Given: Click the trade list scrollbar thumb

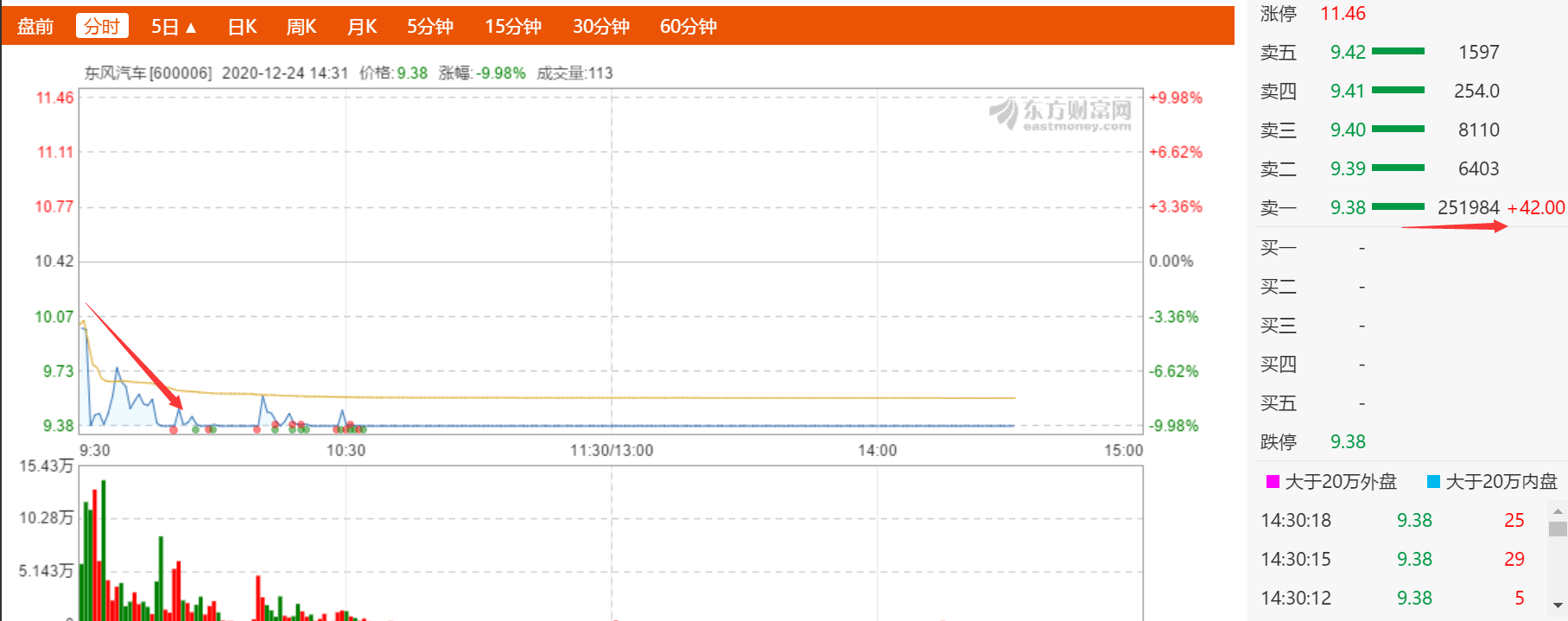Looking at the screenshot, I should point(1558,529).
